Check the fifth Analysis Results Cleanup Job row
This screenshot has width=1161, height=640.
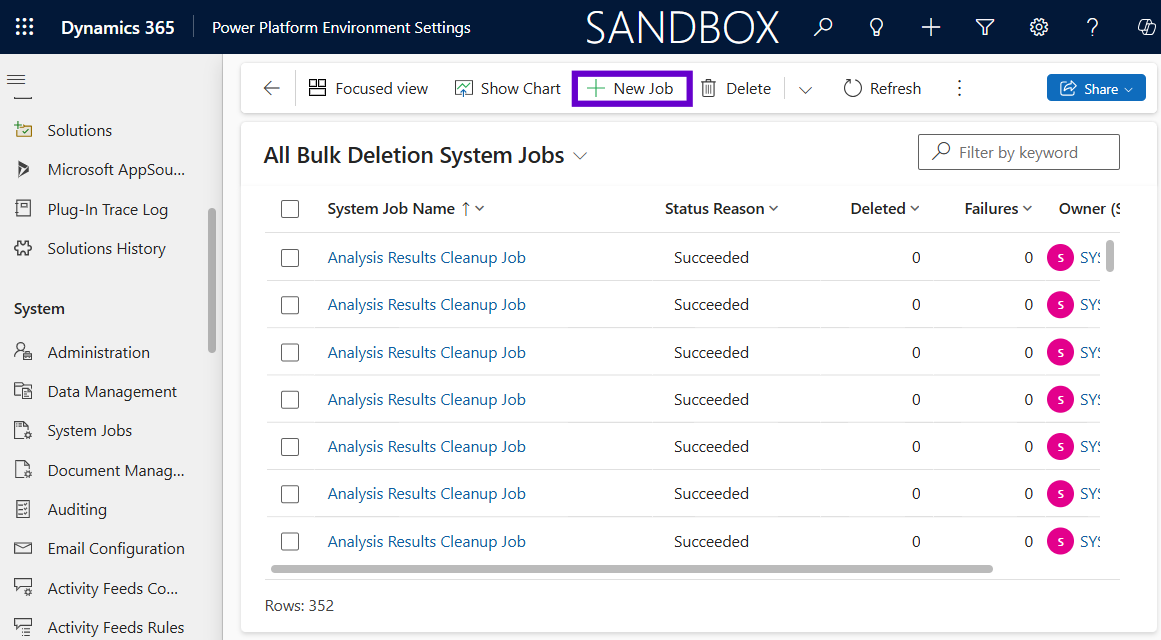pos(290,447)
